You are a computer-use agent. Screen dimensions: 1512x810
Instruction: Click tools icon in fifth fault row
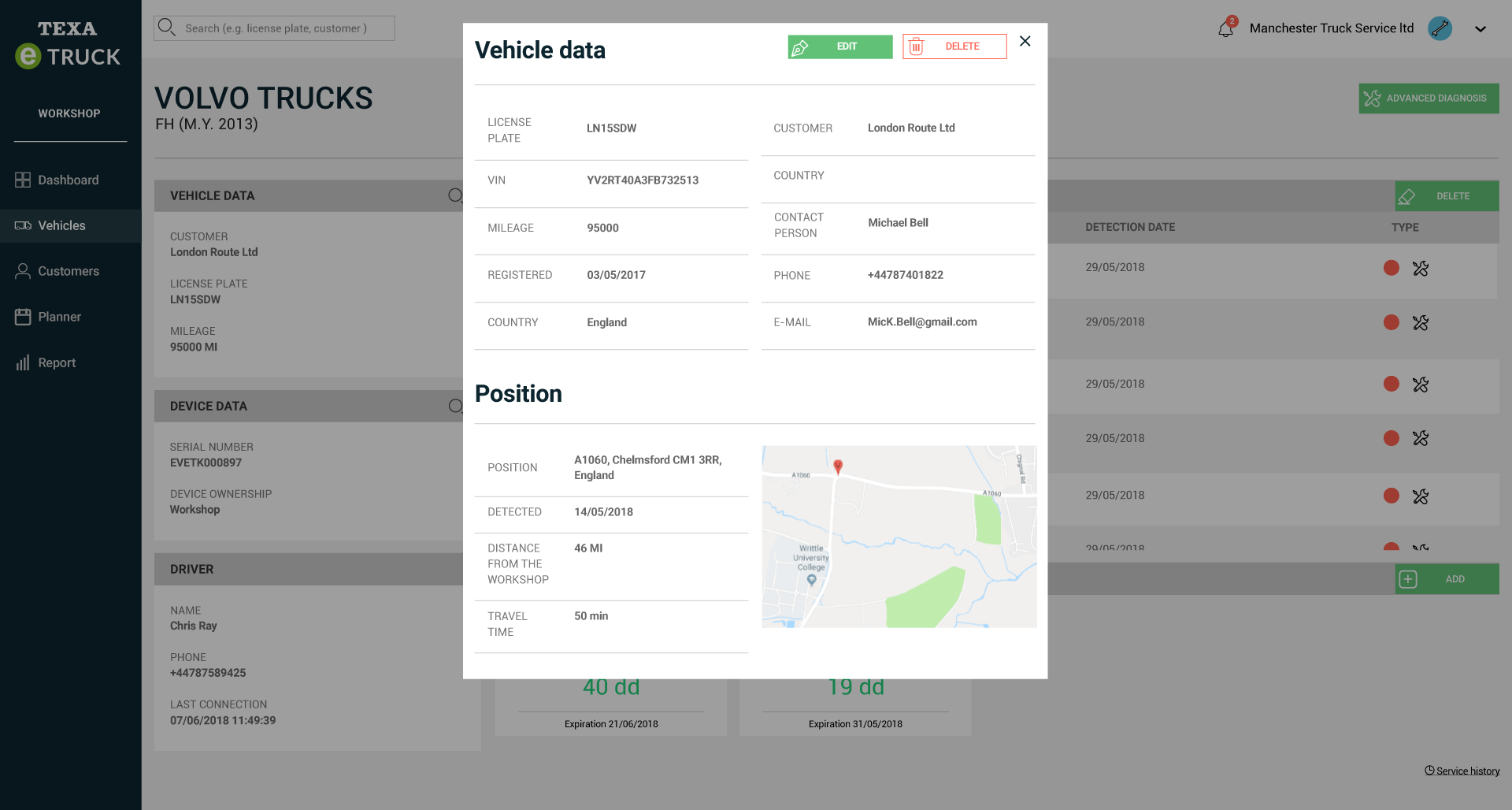click(1421, 496)
